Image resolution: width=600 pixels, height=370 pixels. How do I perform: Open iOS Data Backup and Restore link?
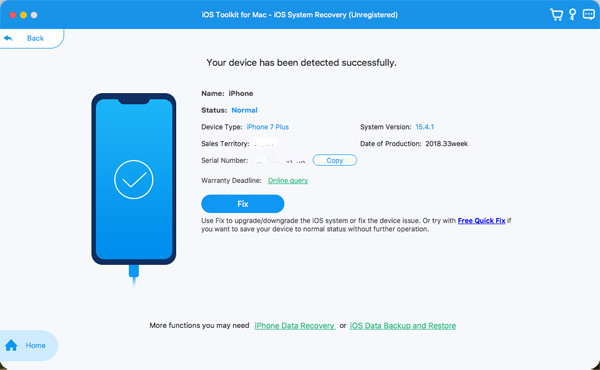point(403,326)
